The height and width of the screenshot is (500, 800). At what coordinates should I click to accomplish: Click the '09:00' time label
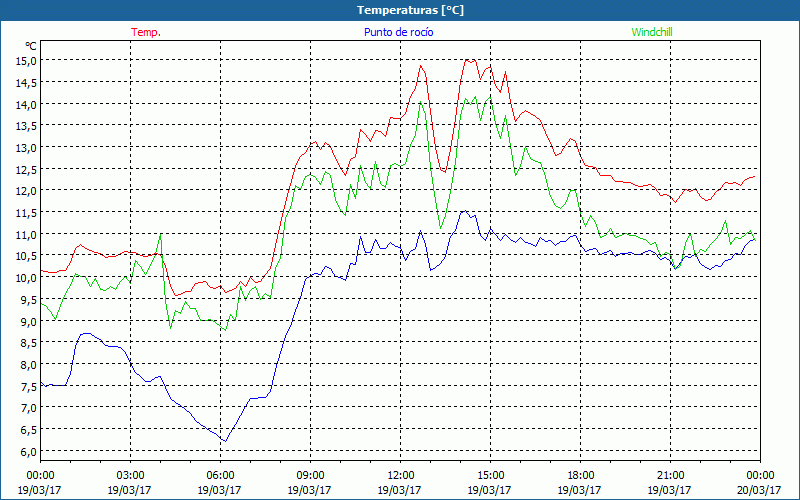310,476
